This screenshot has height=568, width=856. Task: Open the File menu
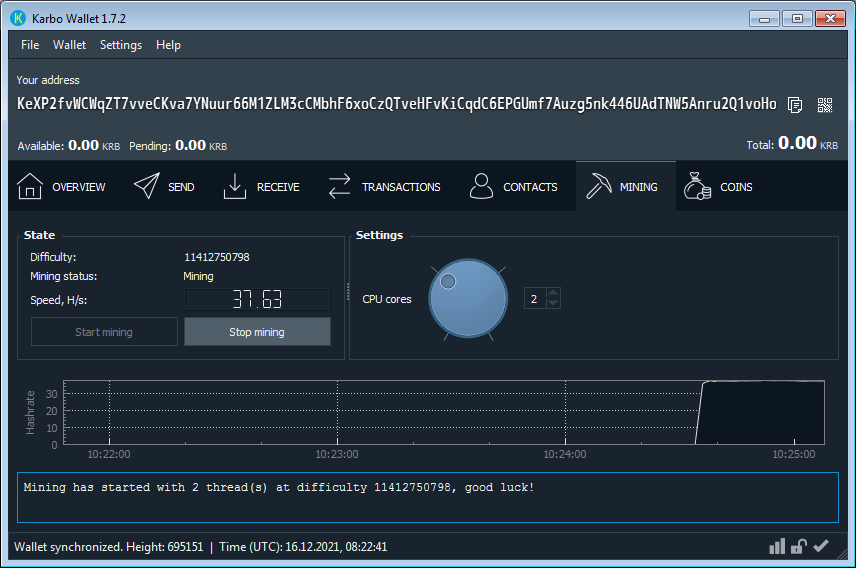pos(30,45)
